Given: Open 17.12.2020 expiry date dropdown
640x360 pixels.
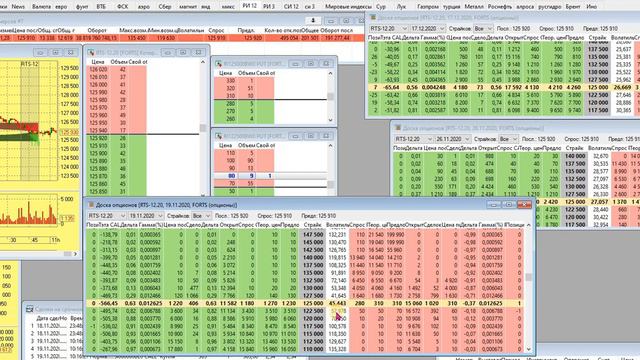Looking at the screenshot, I should (428, 29).
